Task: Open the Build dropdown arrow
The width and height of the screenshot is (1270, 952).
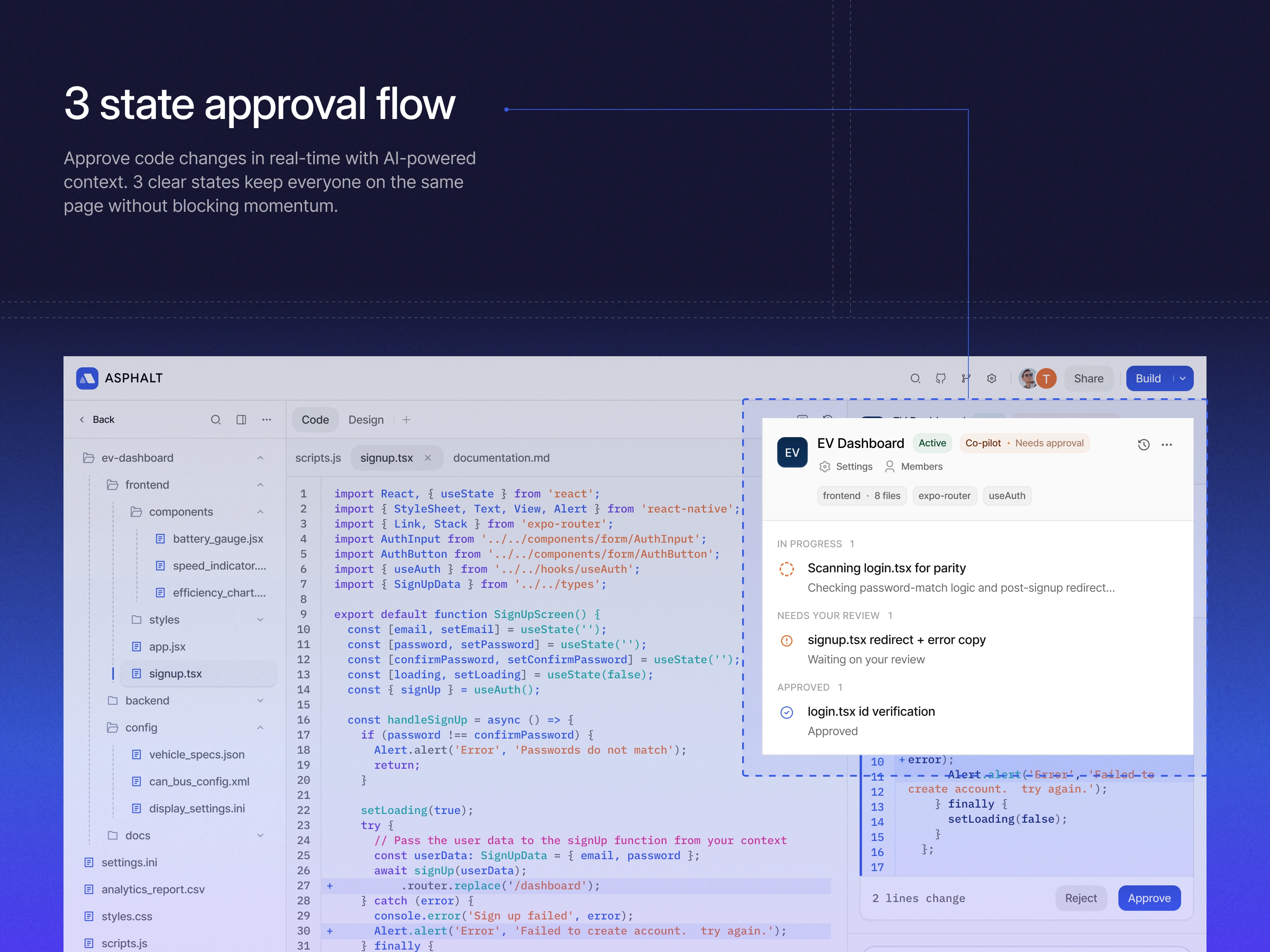Action: point(1183,379)
